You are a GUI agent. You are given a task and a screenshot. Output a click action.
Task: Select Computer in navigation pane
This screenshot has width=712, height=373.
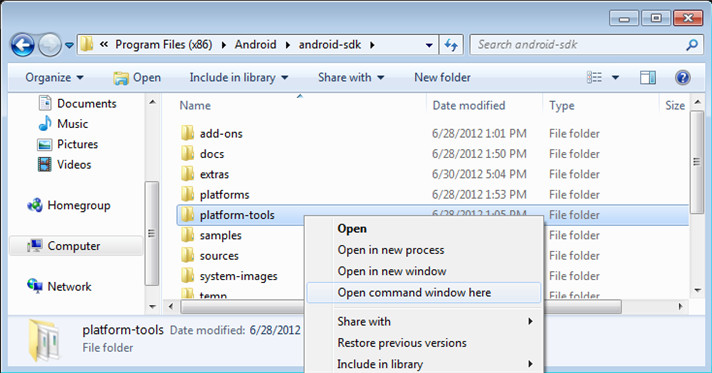coord(75,246)
